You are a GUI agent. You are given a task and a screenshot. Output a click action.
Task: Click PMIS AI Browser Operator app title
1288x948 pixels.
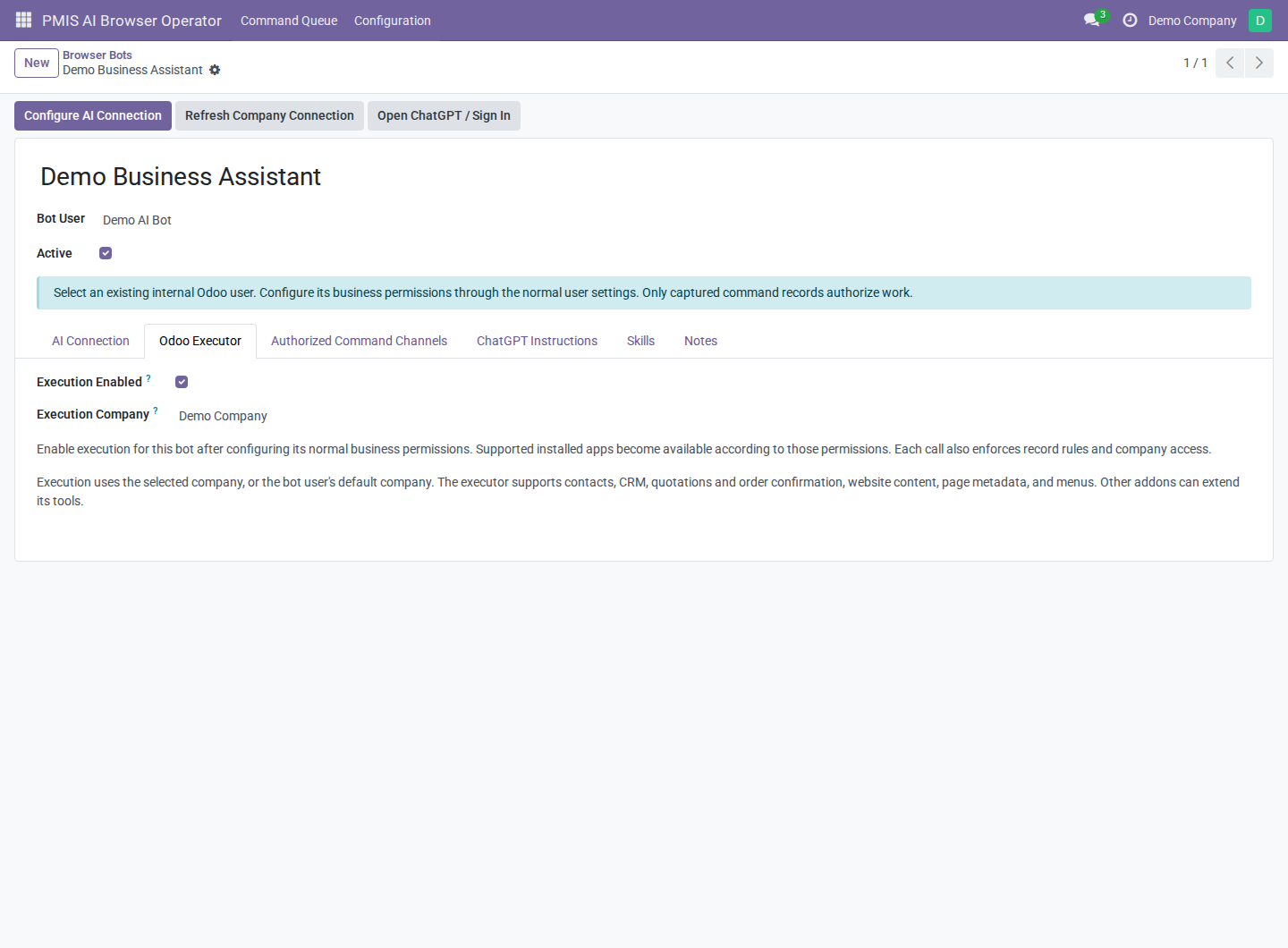[131, 21]
